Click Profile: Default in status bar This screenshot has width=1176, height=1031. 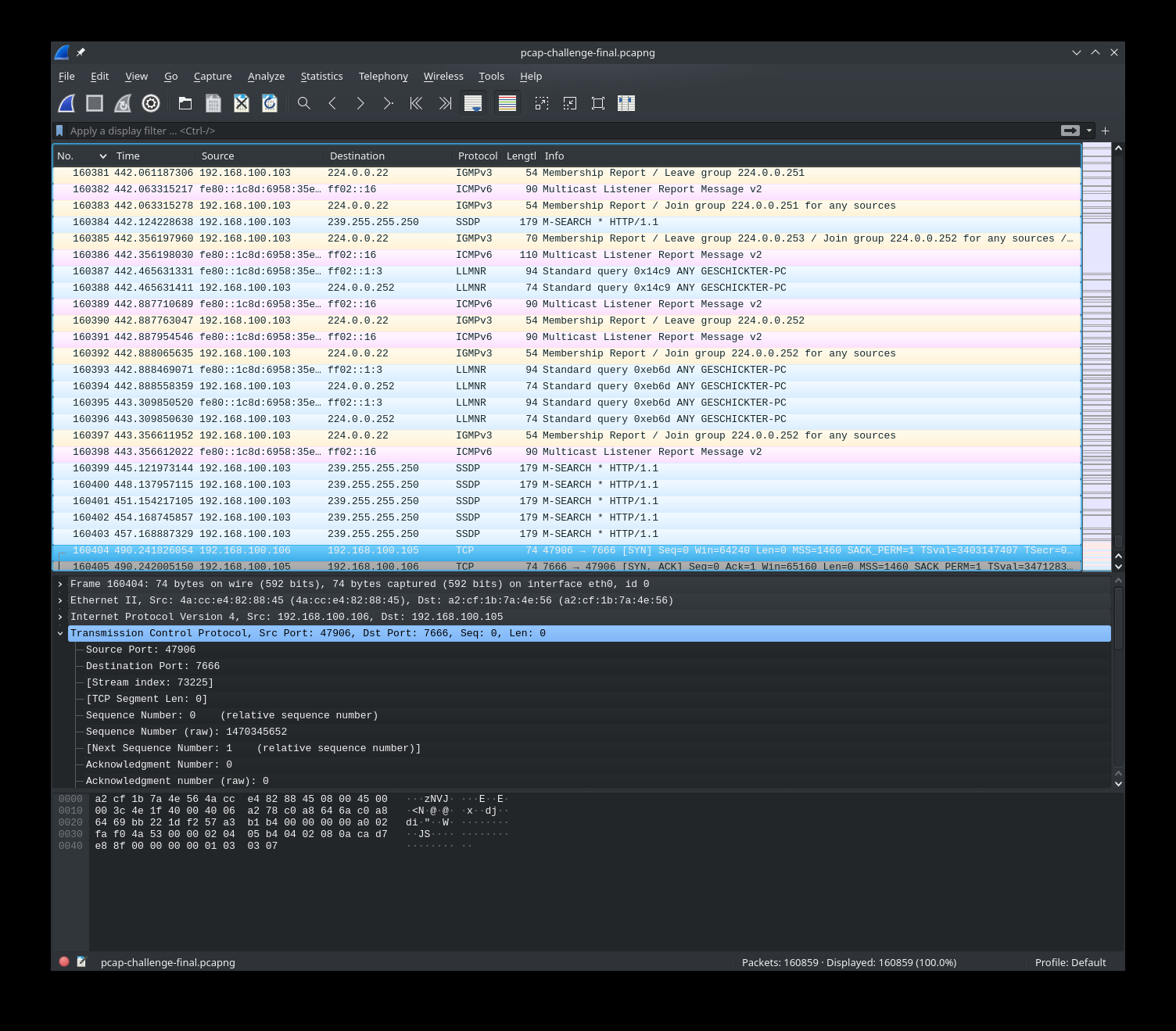click(x=1070, y=962)
